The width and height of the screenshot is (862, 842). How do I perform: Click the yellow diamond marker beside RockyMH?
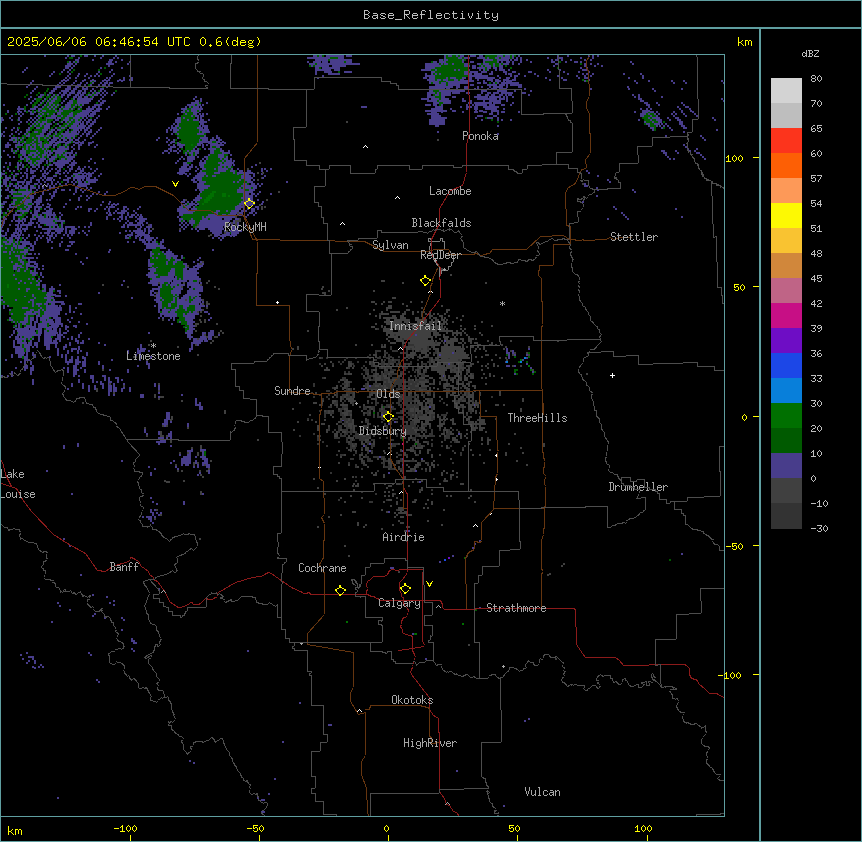coord(249,204)
